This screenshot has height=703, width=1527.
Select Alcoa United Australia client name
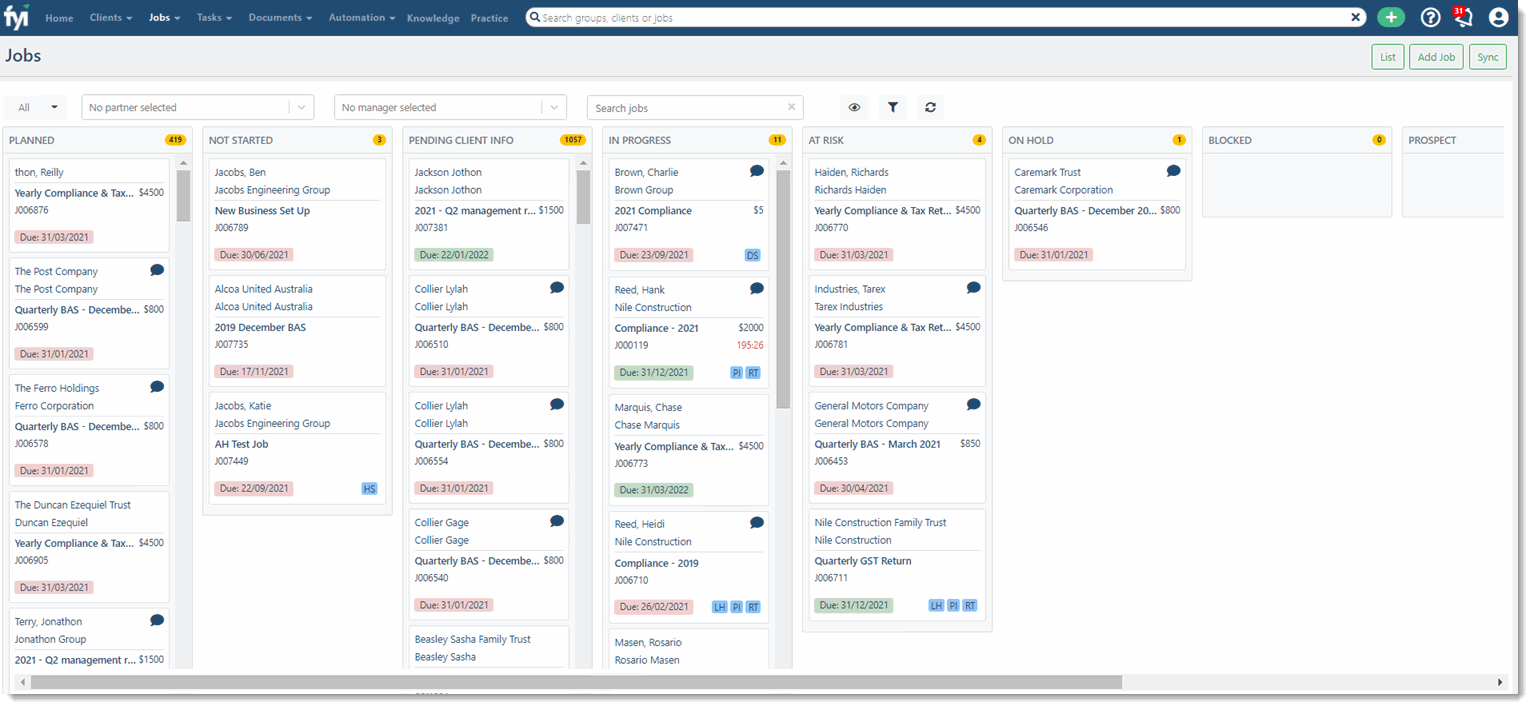[x=263, y=289]
